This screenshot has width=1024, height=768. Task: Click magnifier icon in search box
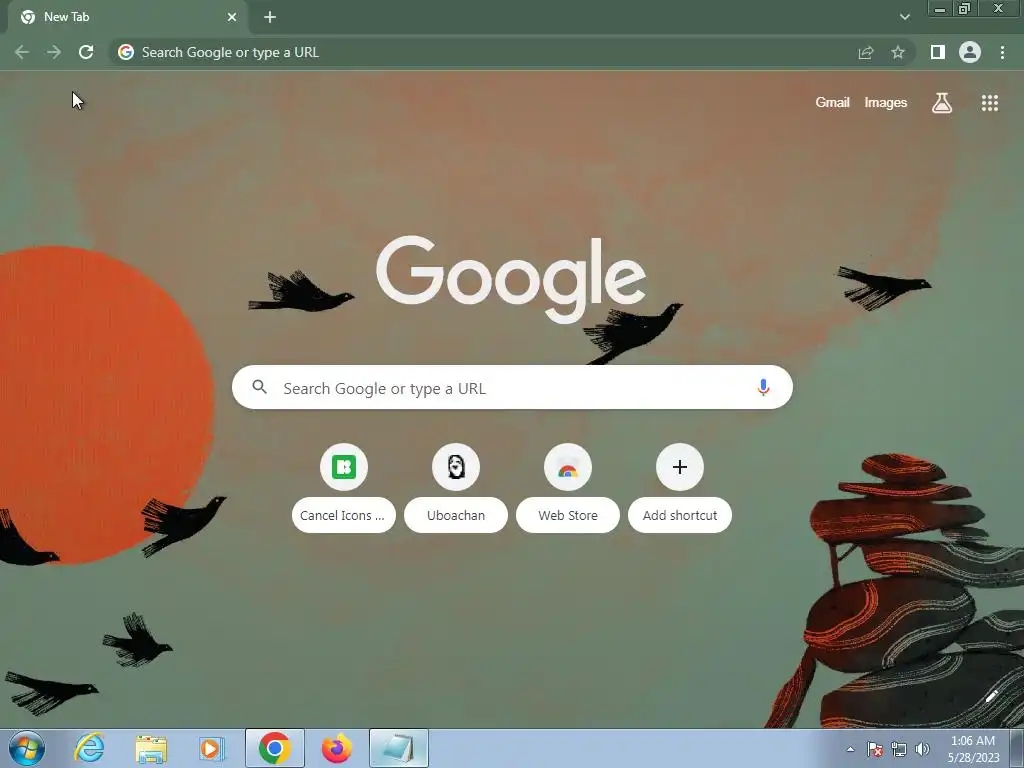260,387
